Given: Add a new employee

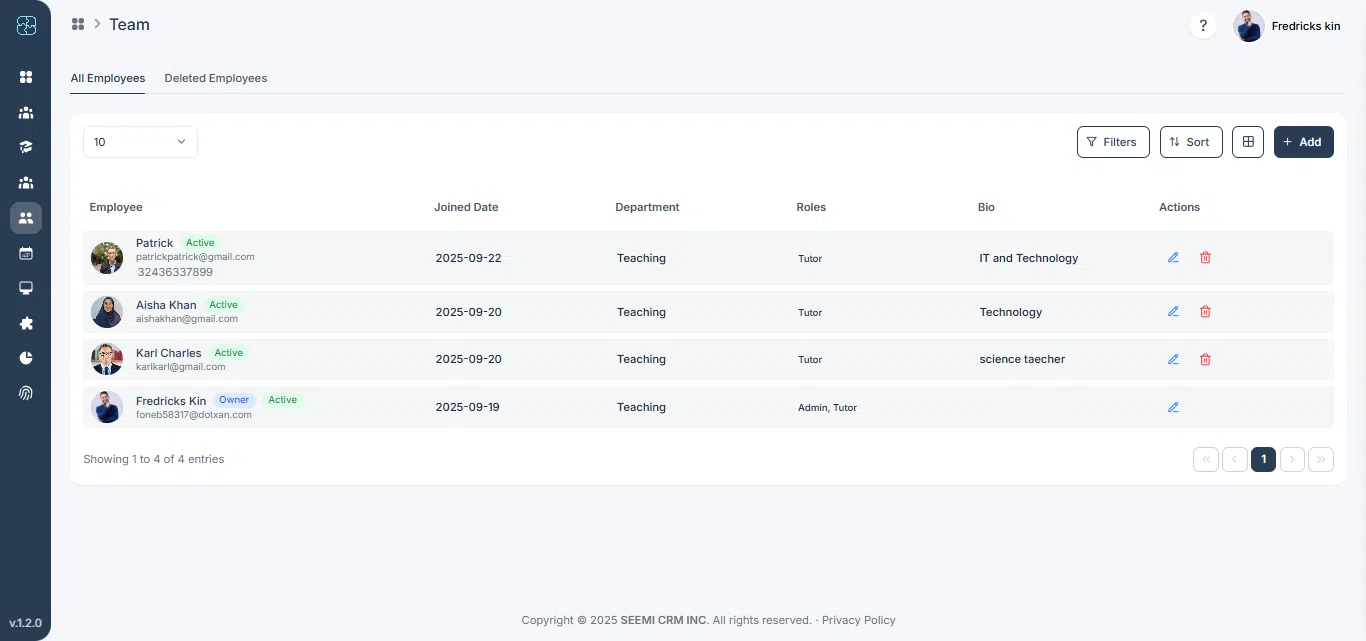Looking at the screenshot, I should (x=1304, y=142).
